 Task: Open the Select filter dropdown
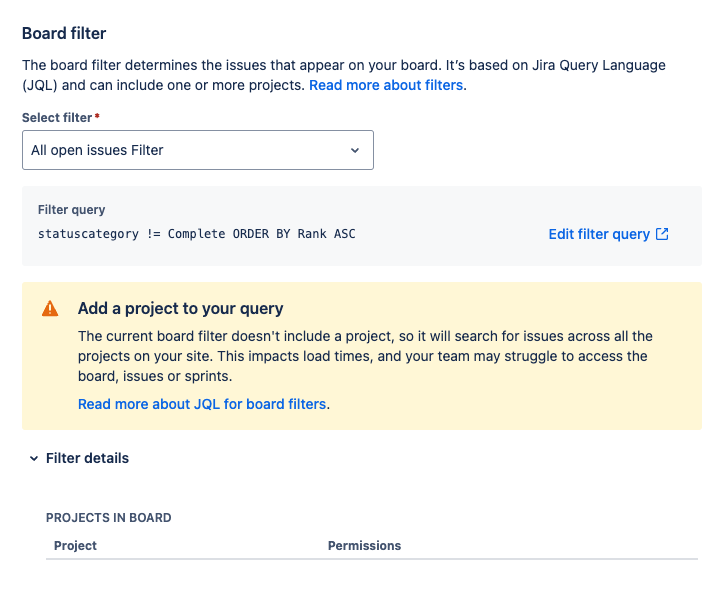(197, 150)
